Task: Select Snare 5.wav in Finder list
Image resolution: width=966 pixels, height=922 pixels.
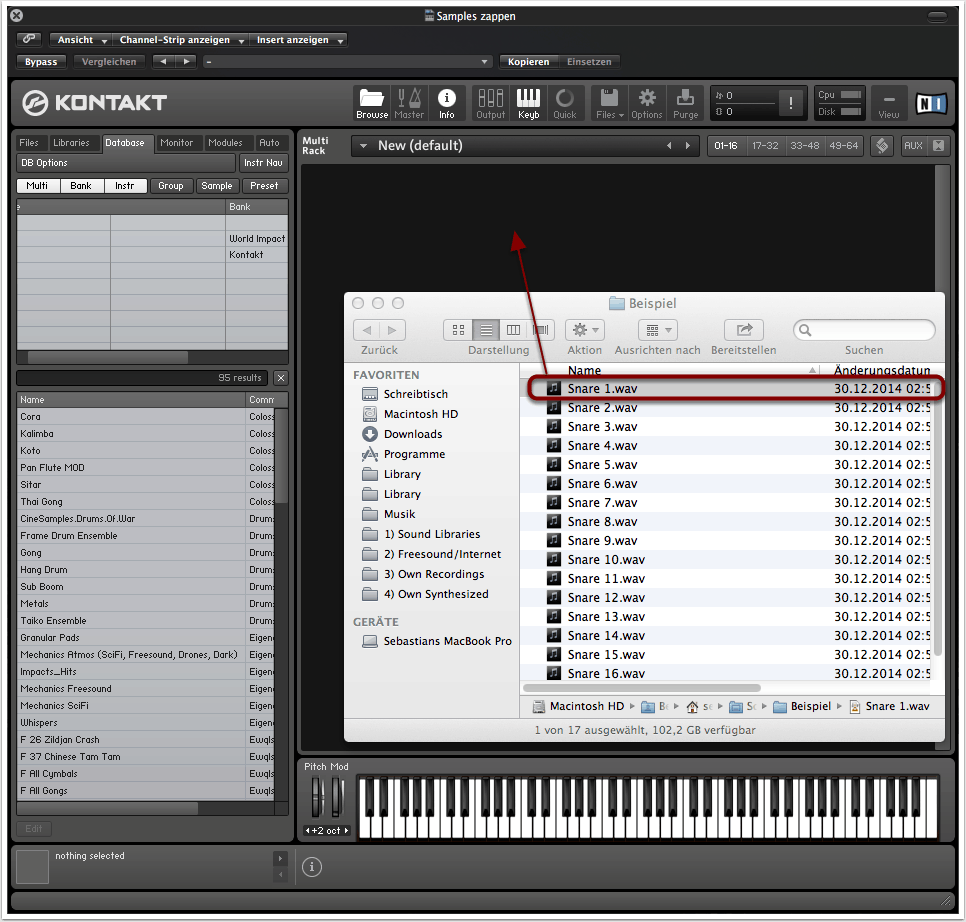Action: pos(602,465)
